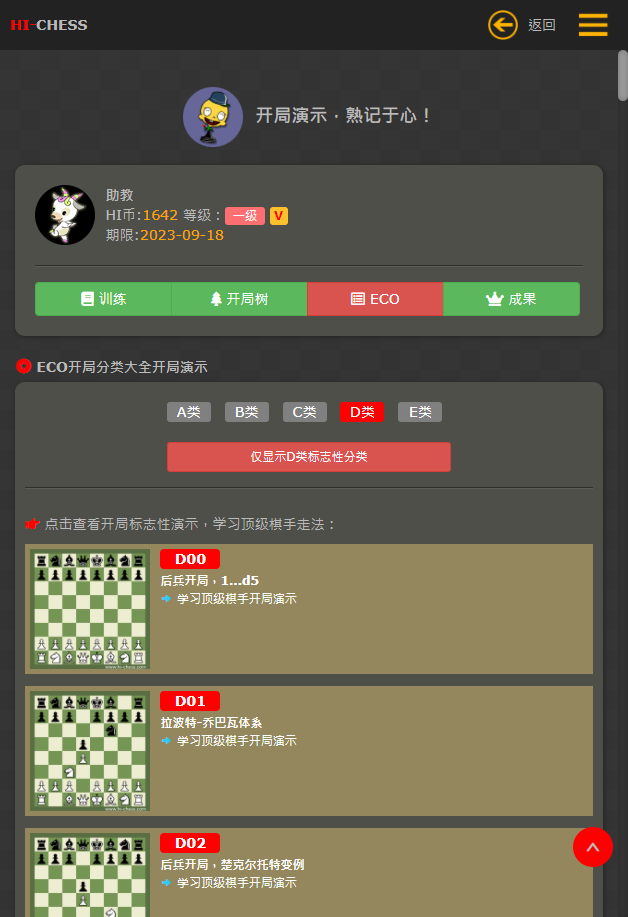This screenshot has height=917, width=628.
Task: Click the cartoon mascot avatar with hat
Action: (x=213, y=117)
